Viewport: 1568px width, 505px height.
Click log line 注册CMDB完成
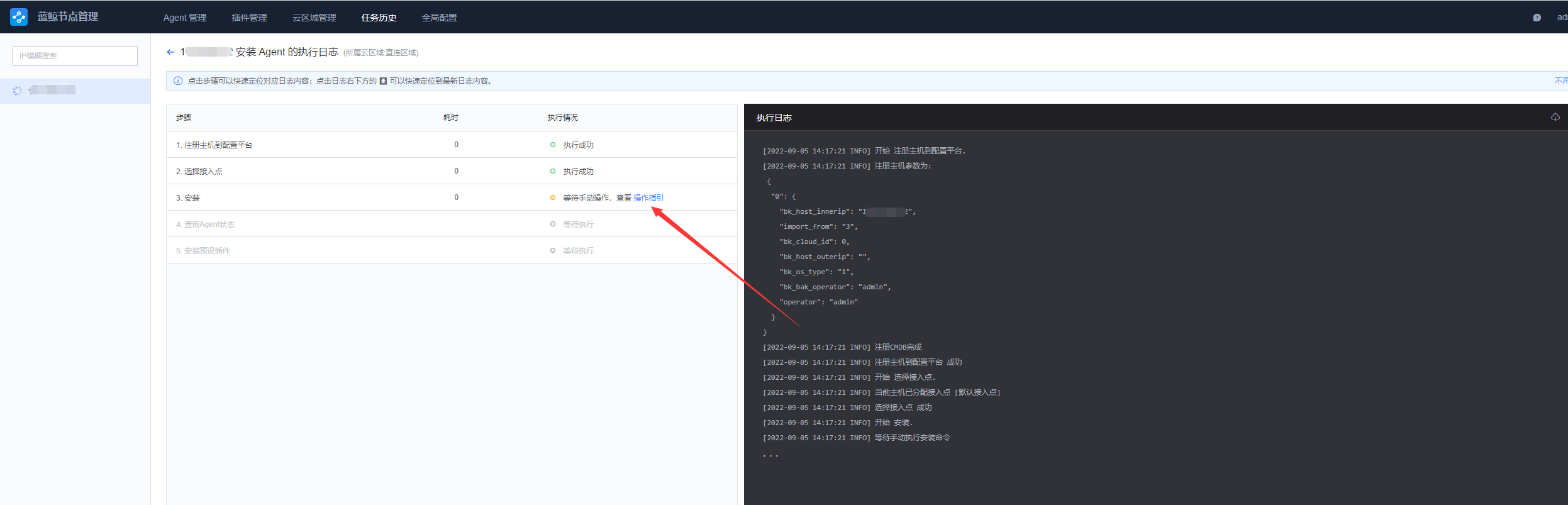pyautogui.click(x=842, y=347)
